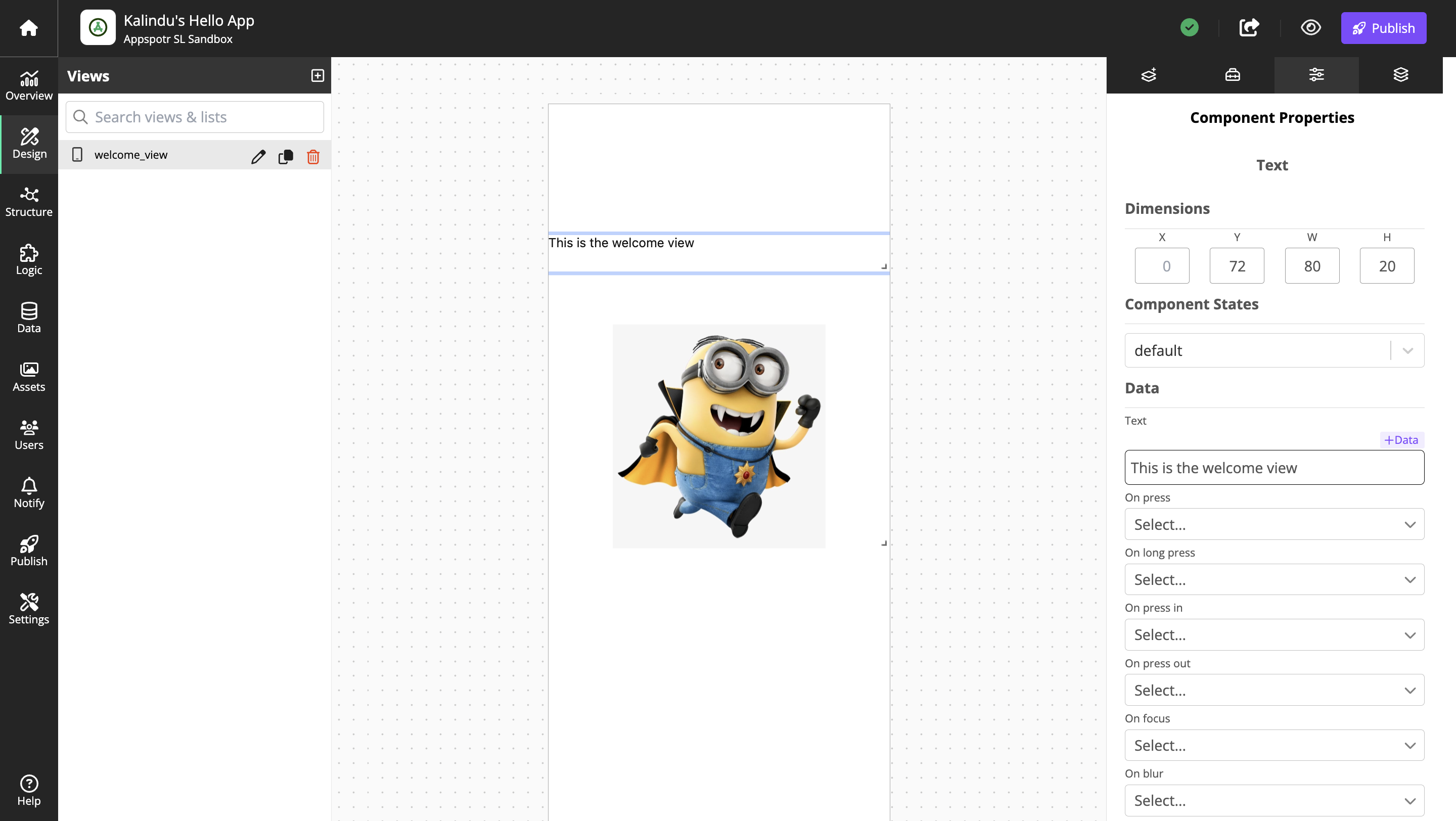Click the W dimension field showing 80
1456x821 pixels.
(x=1312, y=265)
